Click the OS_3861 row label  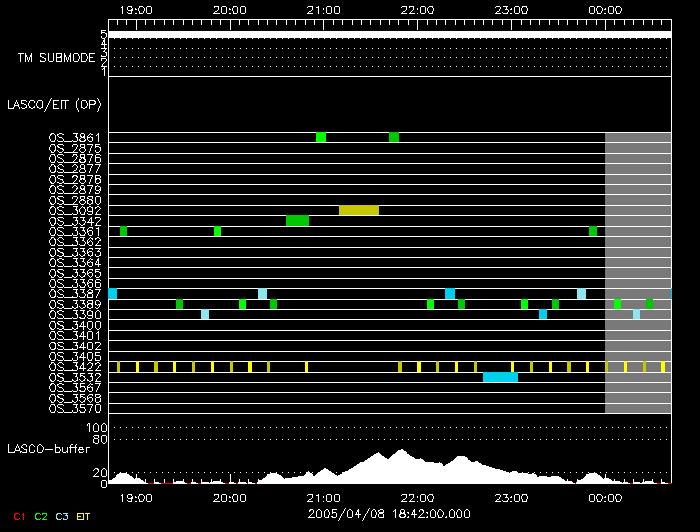click(75, 137)
